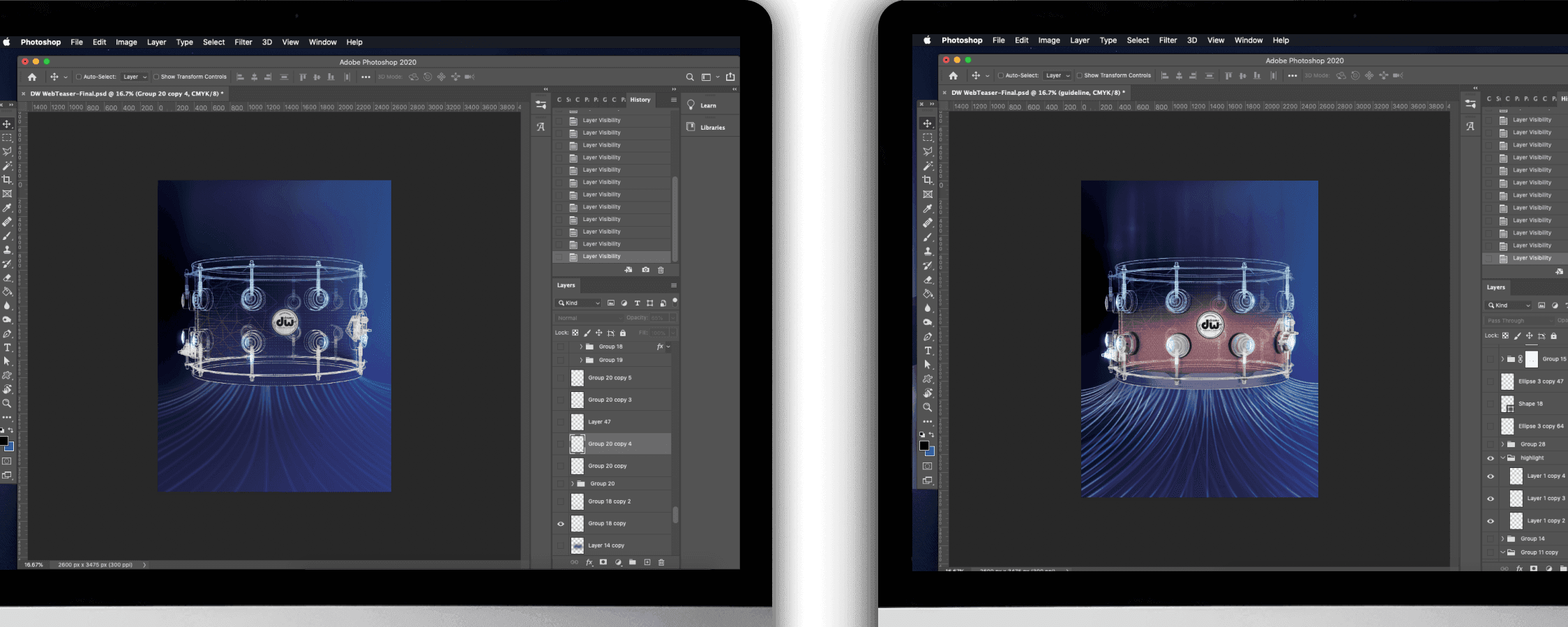
Task: Select the Crop tool in the left window
Action: click(7, 179)
